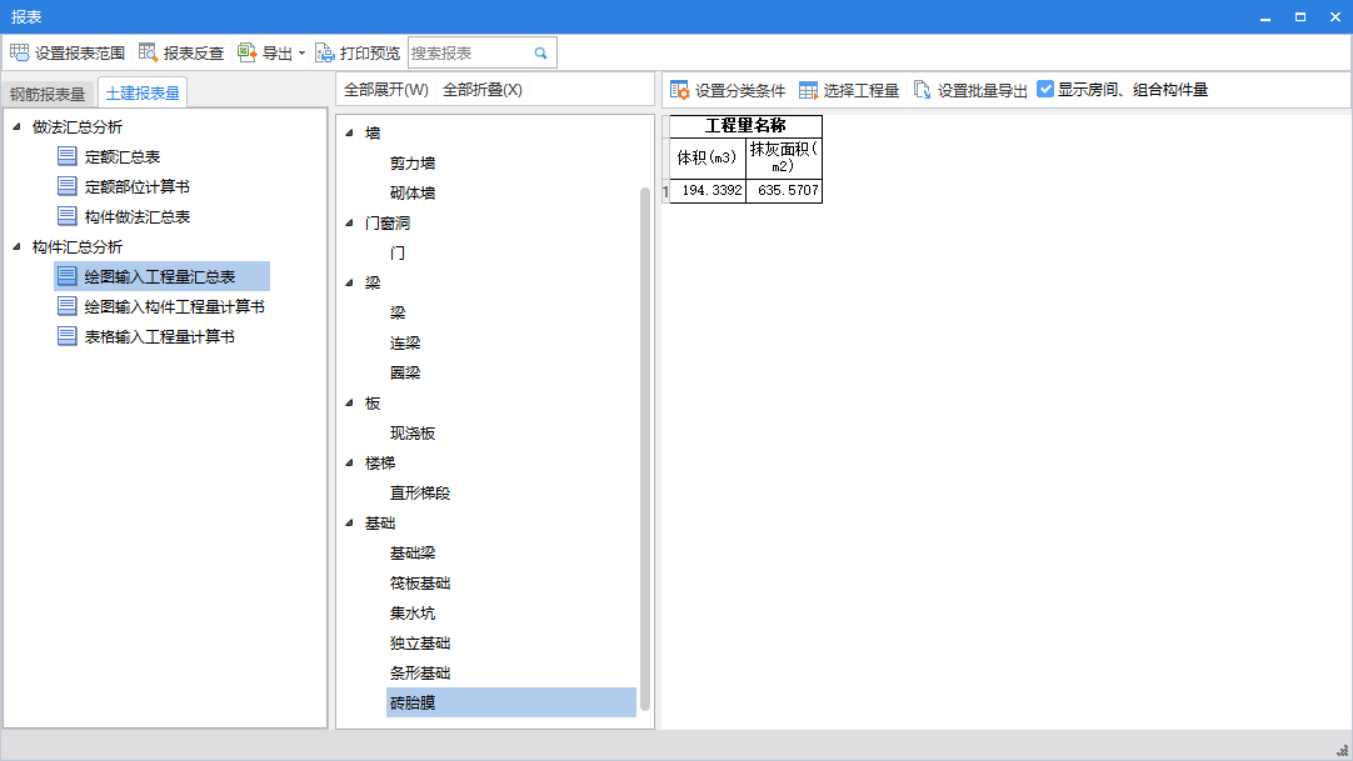Click 全部折叠(X) button

[483, 90]
